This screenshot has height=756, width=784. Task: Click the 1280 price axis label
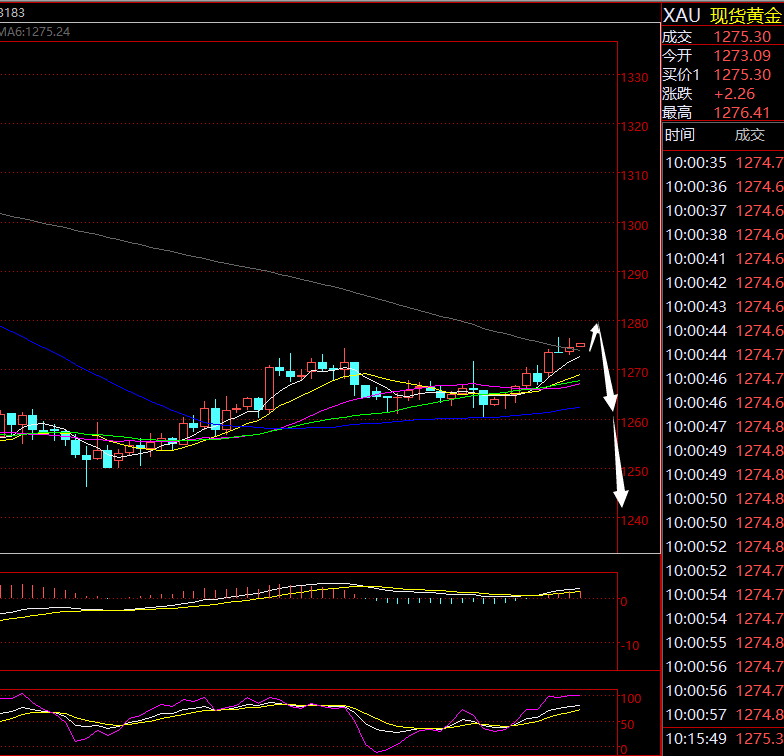click(634, 324)
